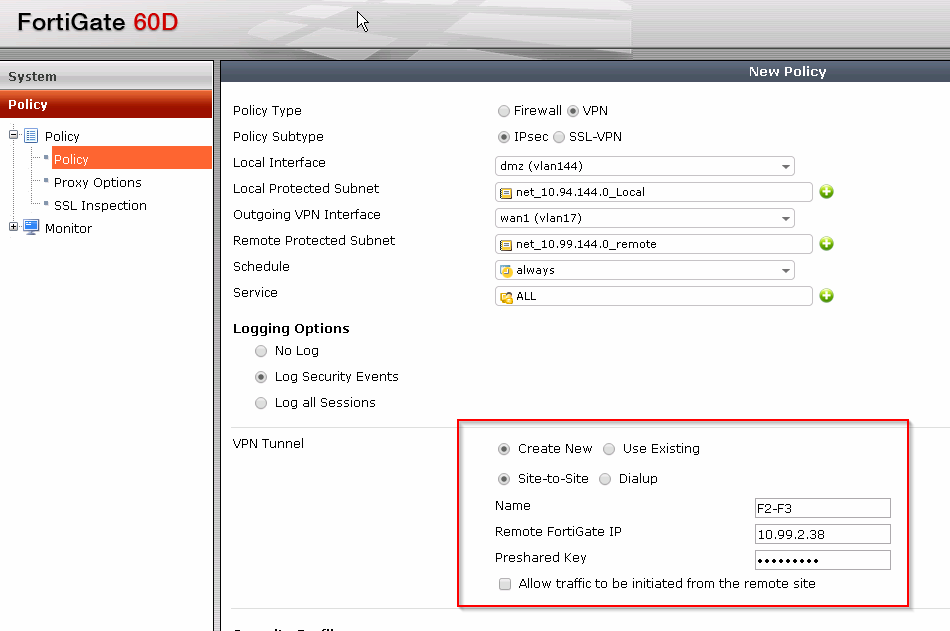
Task: Open the System menu section
Action: pyautogui.click(x=106, y=76)
